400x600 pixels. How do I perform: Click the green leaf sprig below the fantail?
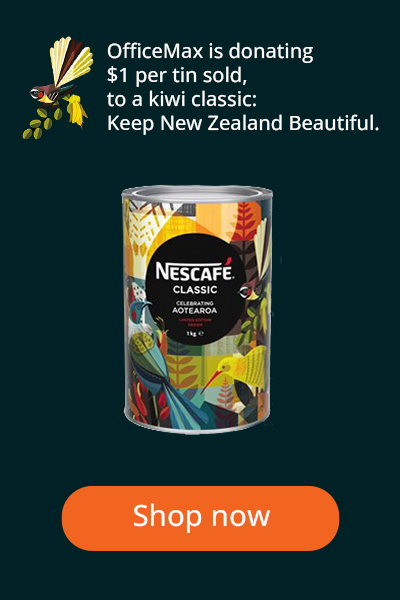pos(42,123)
